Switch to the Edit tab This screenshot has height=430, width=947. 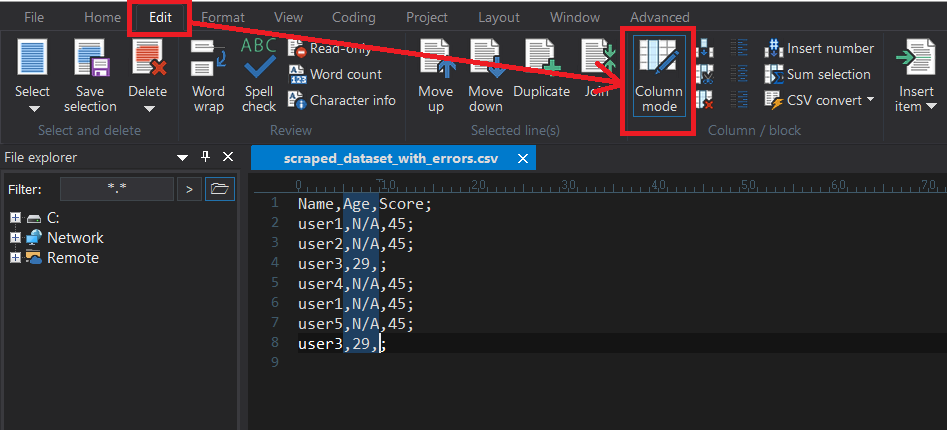point(161,18)
